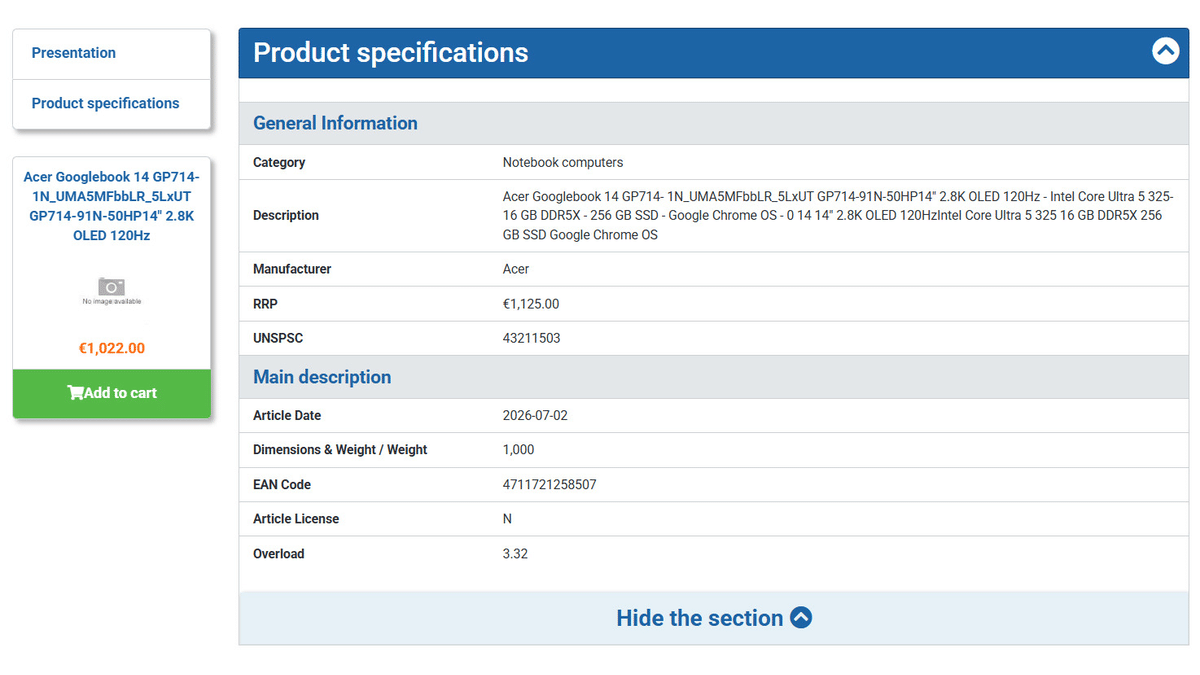Select the 4711721258507 EAN value
Viewport: 1200px width, 675px height.
(x=550, y=484)
